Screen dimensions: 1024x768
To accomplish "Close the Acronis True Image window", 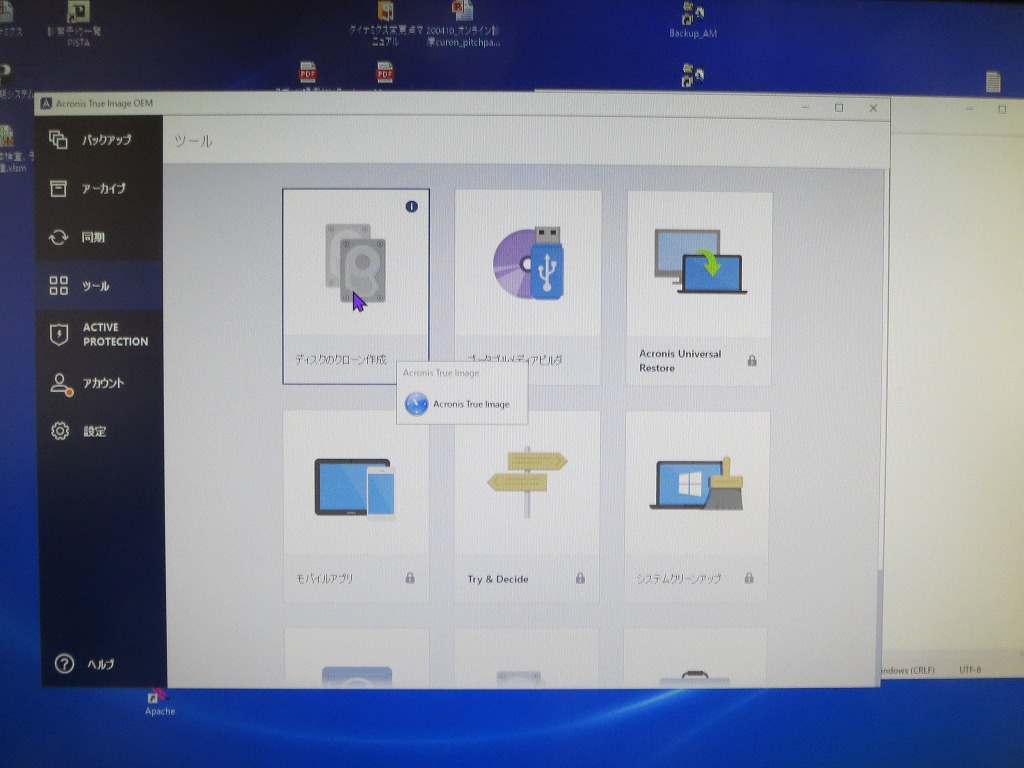I will [x=873, y=108].
